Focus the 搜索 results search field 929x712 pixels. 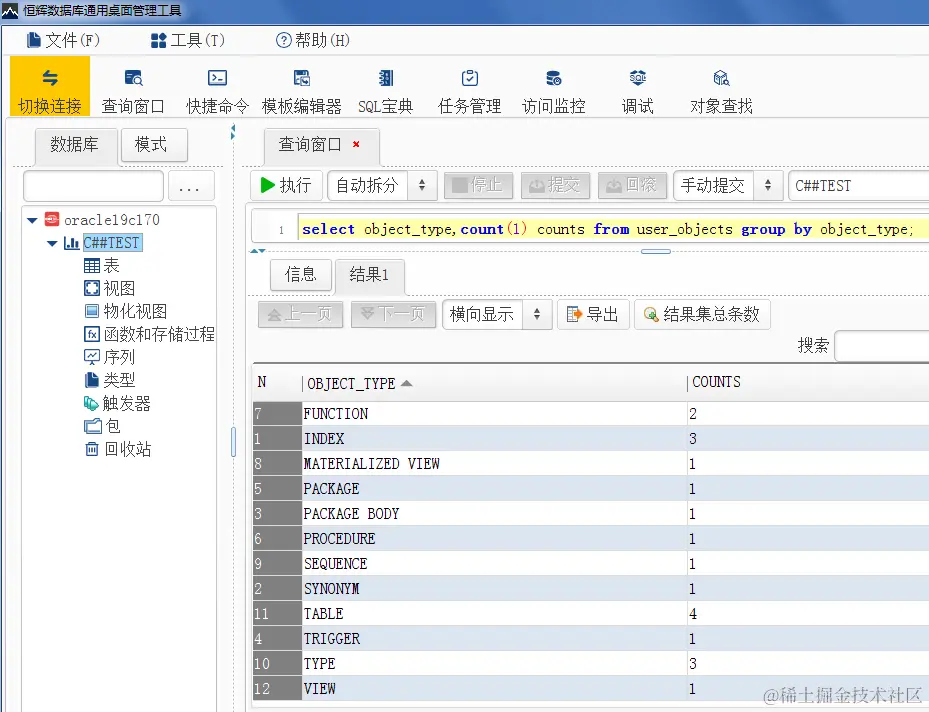point(882,347)
